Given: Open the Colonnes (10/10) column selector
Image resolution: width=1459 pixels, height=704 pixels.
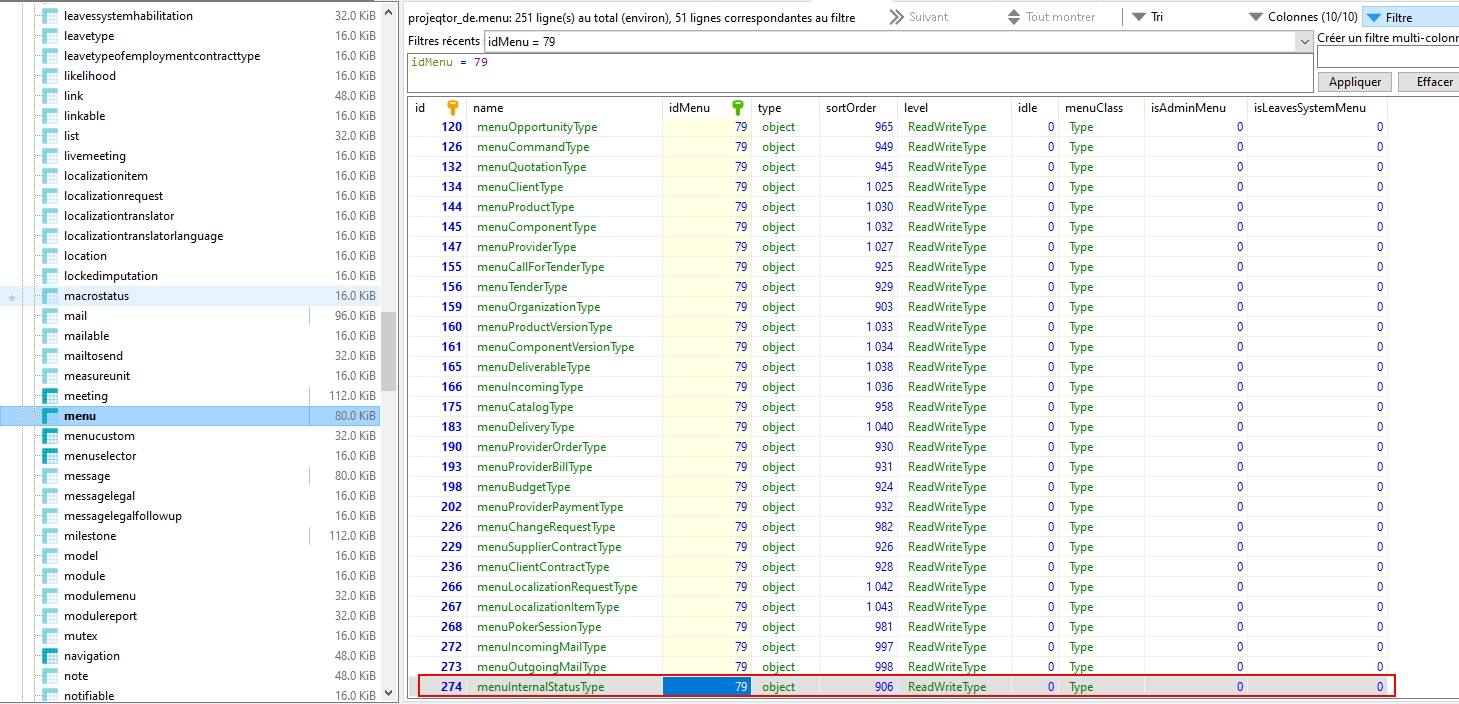Looking at the screenshot, I should pos(1304,17).
